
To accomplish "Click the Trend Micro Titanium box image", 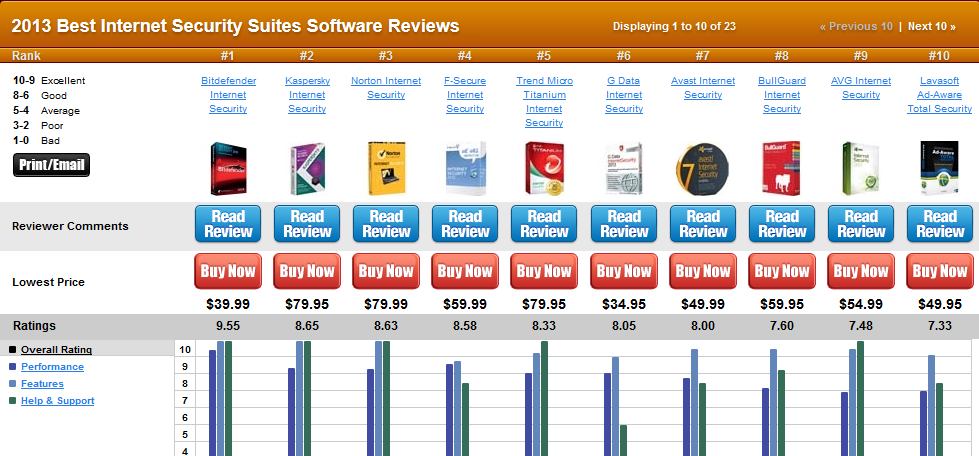I will (544, 169).
